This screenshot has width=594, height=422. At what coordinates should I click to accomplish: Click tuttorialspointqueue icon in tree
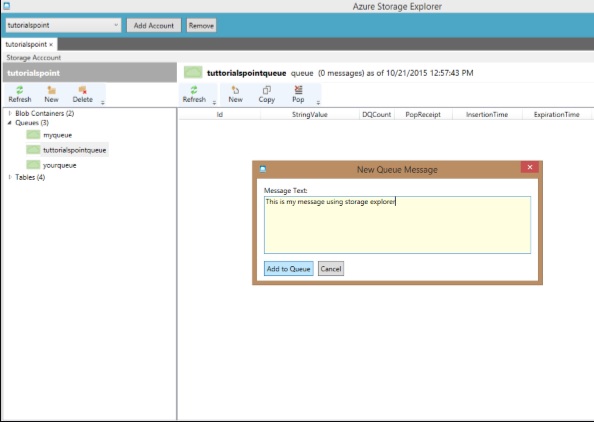[33, 150]
